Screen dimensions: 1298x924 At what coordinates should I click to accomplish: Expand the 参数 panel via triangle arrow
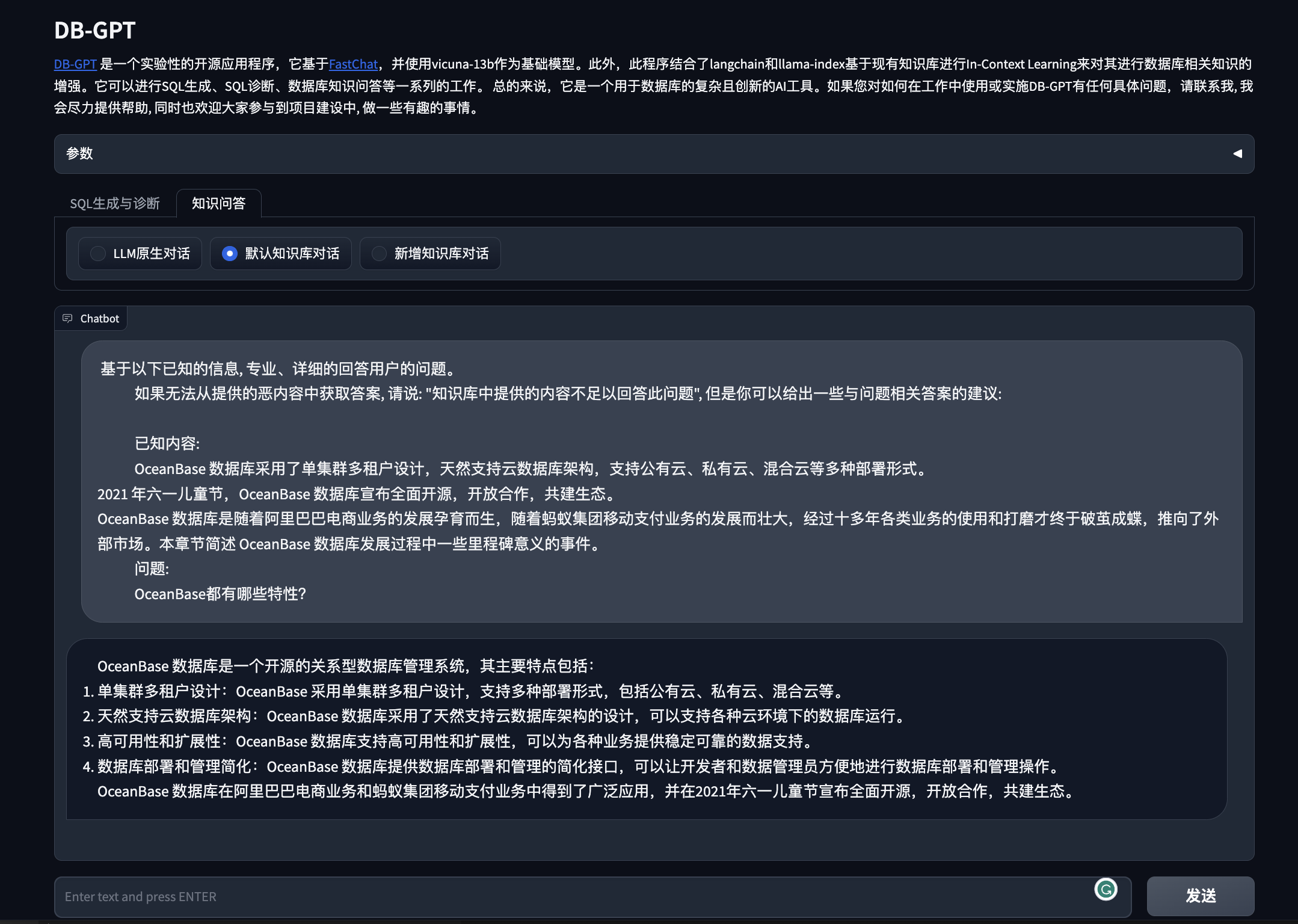tap(1237, 153)
